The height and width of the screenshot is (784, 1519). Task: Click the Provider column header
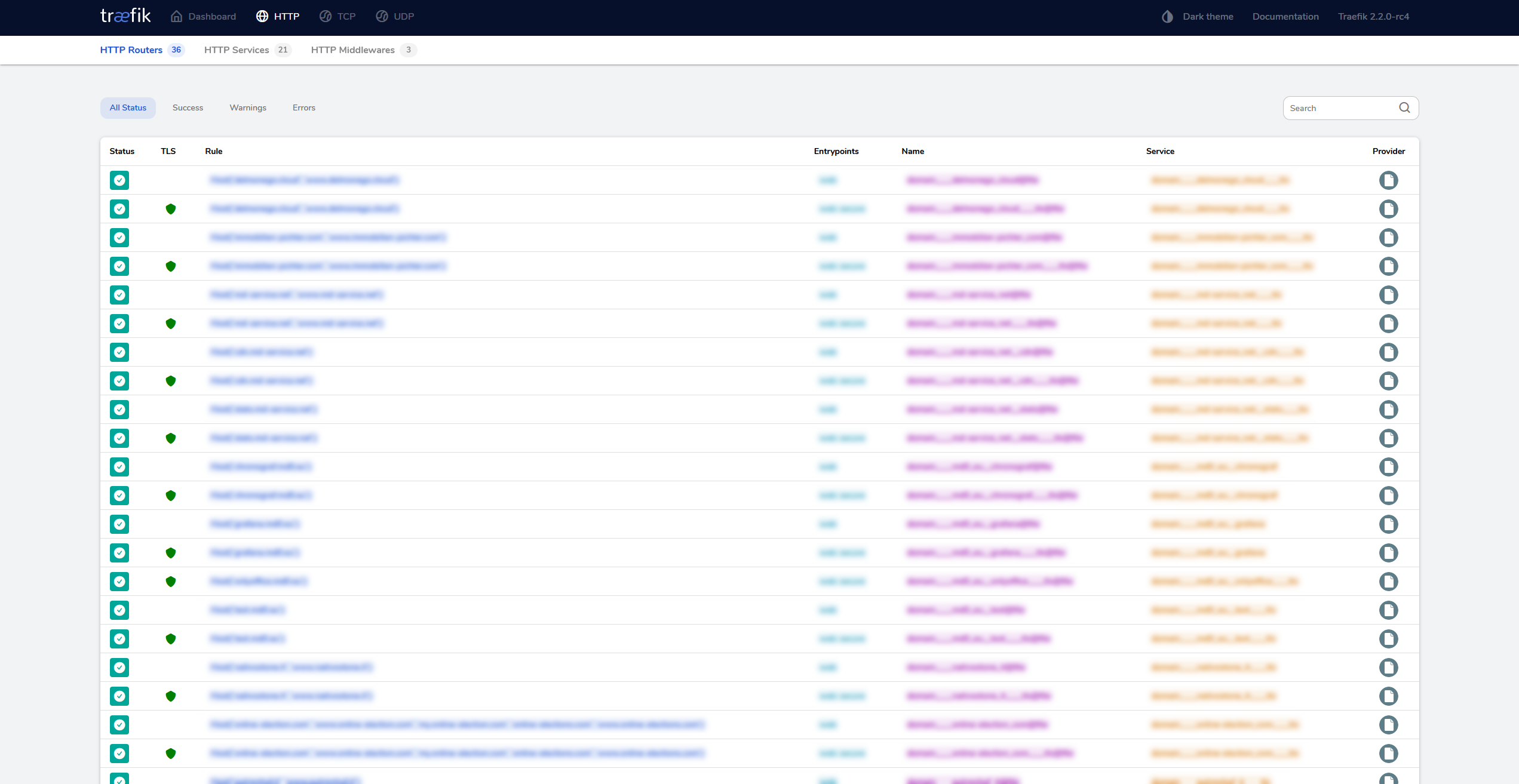tap(1389, 151)
